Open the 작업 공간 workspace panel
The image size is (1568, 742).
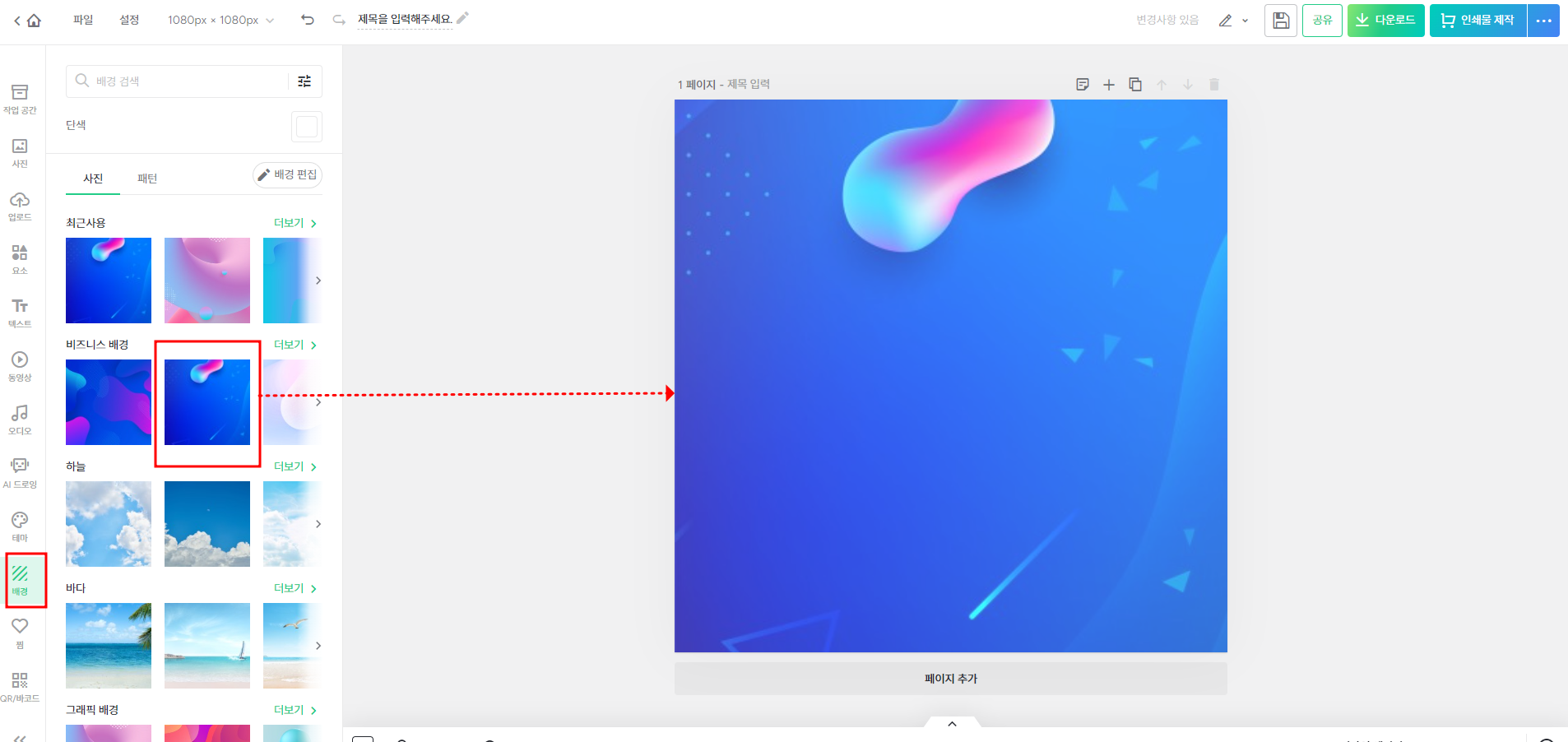(x=20, y=99)
